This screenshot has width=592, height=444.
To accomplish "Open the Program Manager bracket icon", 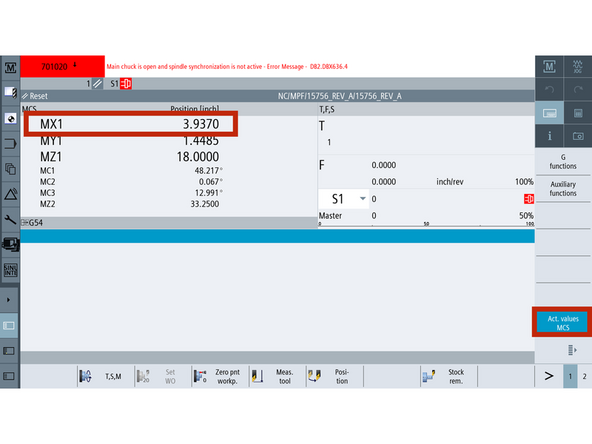I will tap(10, 144).
